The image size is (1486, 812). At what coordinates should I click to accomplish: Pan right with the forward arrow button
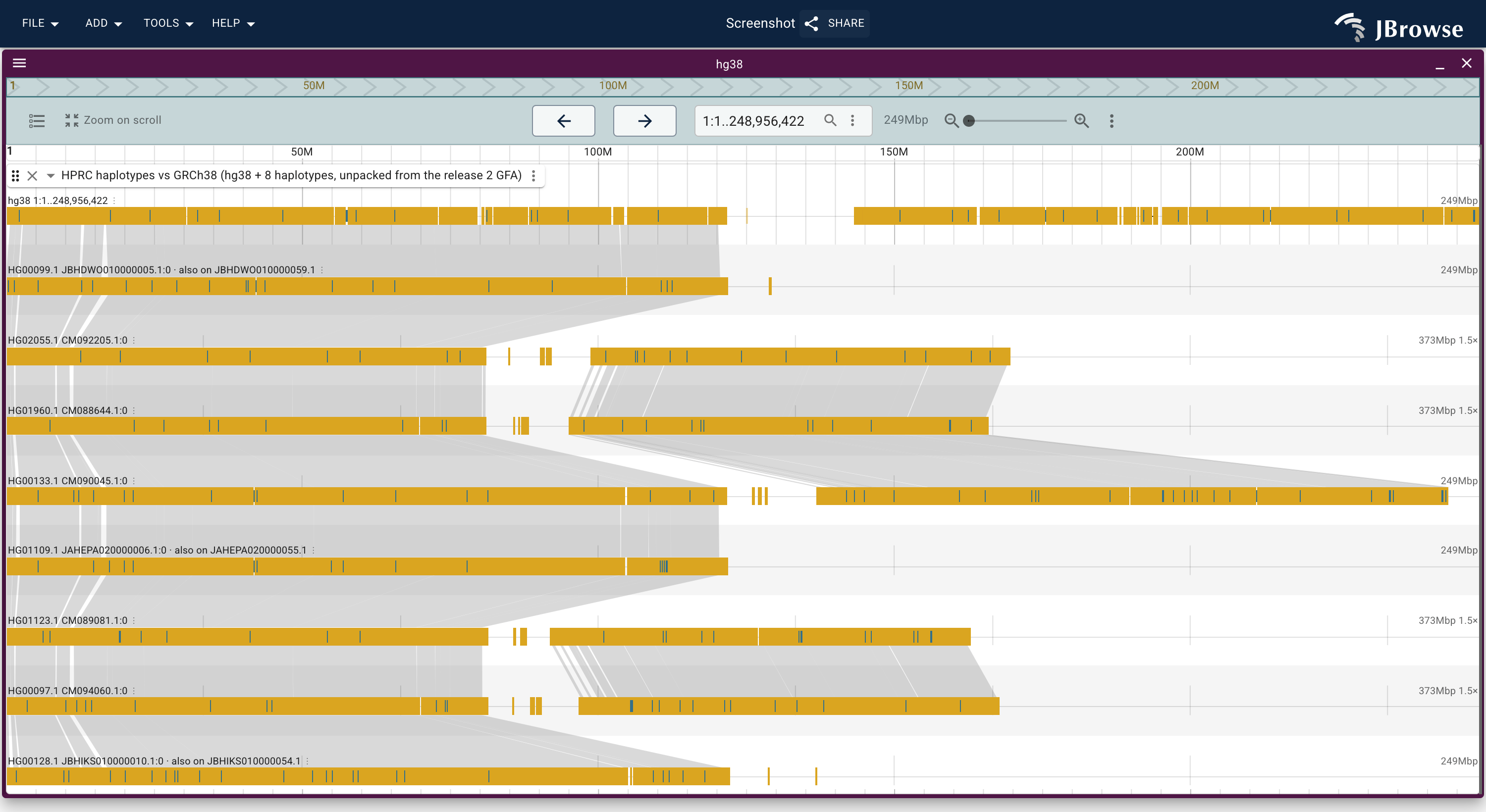[644, 120]
